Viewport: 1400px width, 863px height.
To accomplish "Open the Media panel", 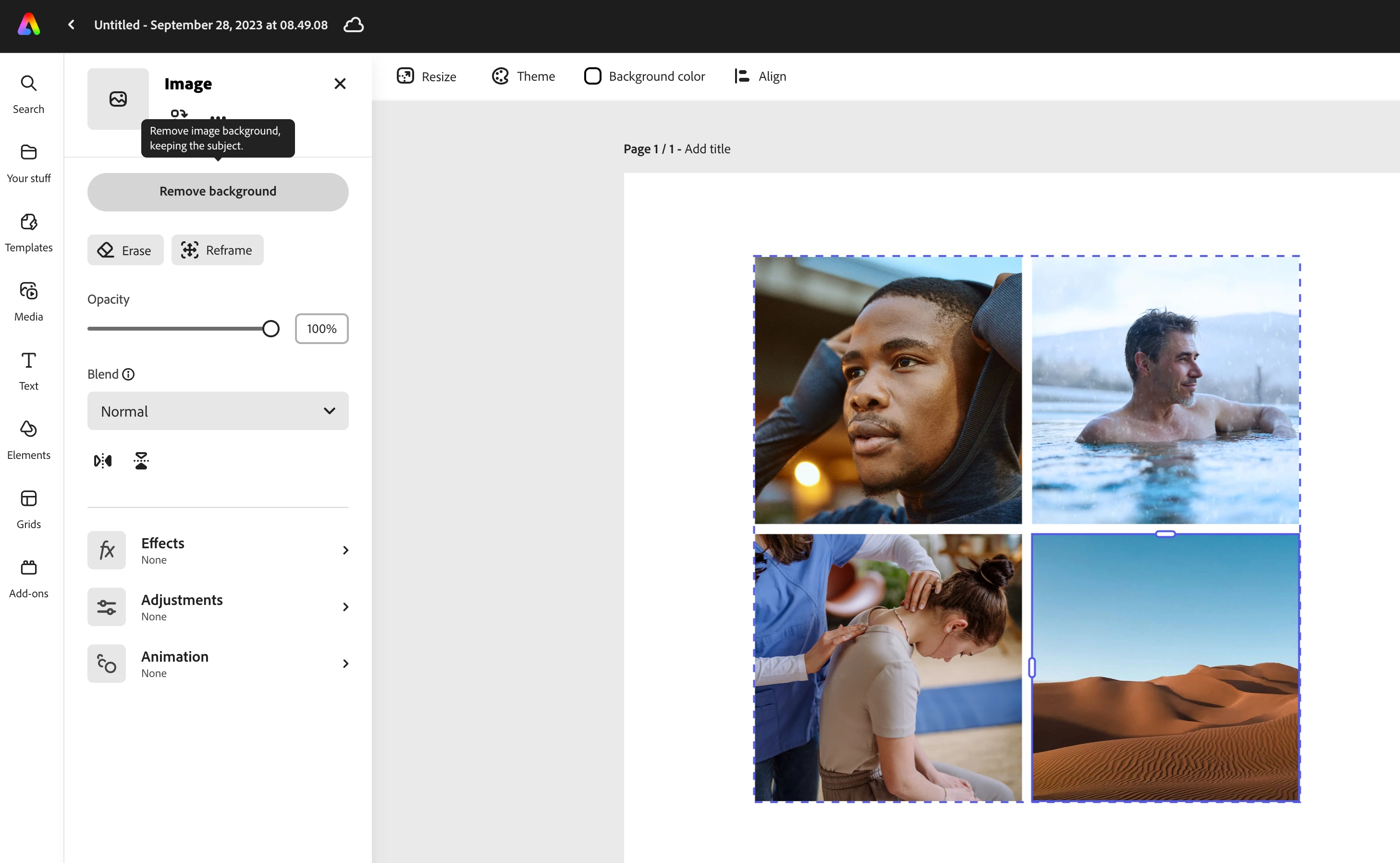I will pos(28,301).
